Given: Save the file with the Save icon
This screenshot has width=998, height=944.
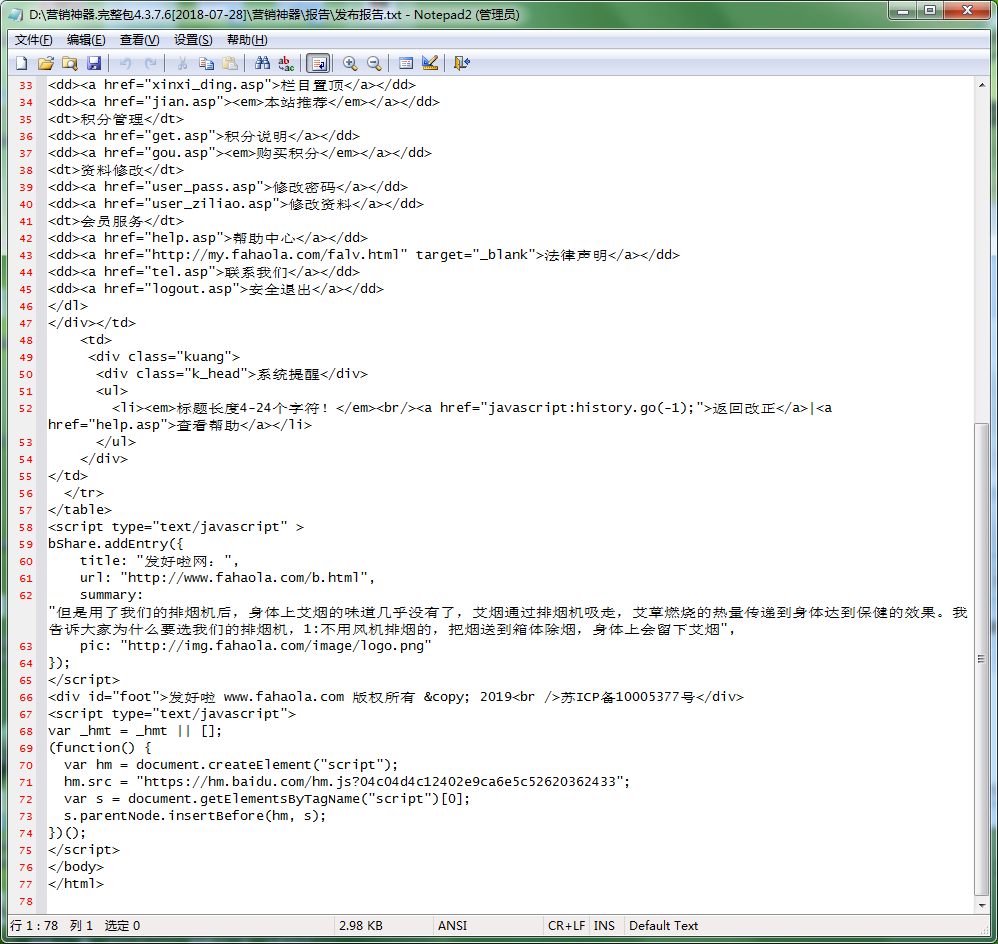Looking at the screenshot, I should pyautogui.click(x=94, y=62).
